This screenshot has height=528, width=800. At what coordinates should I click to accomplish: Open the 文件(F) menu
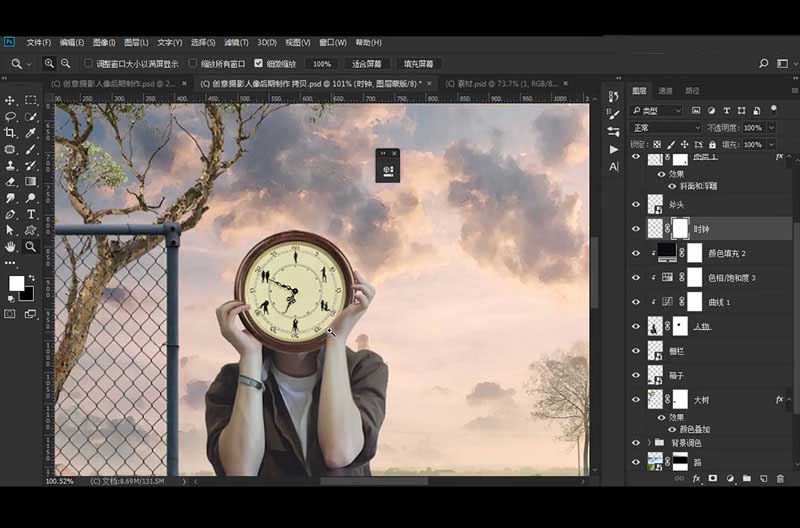[39, 42]
